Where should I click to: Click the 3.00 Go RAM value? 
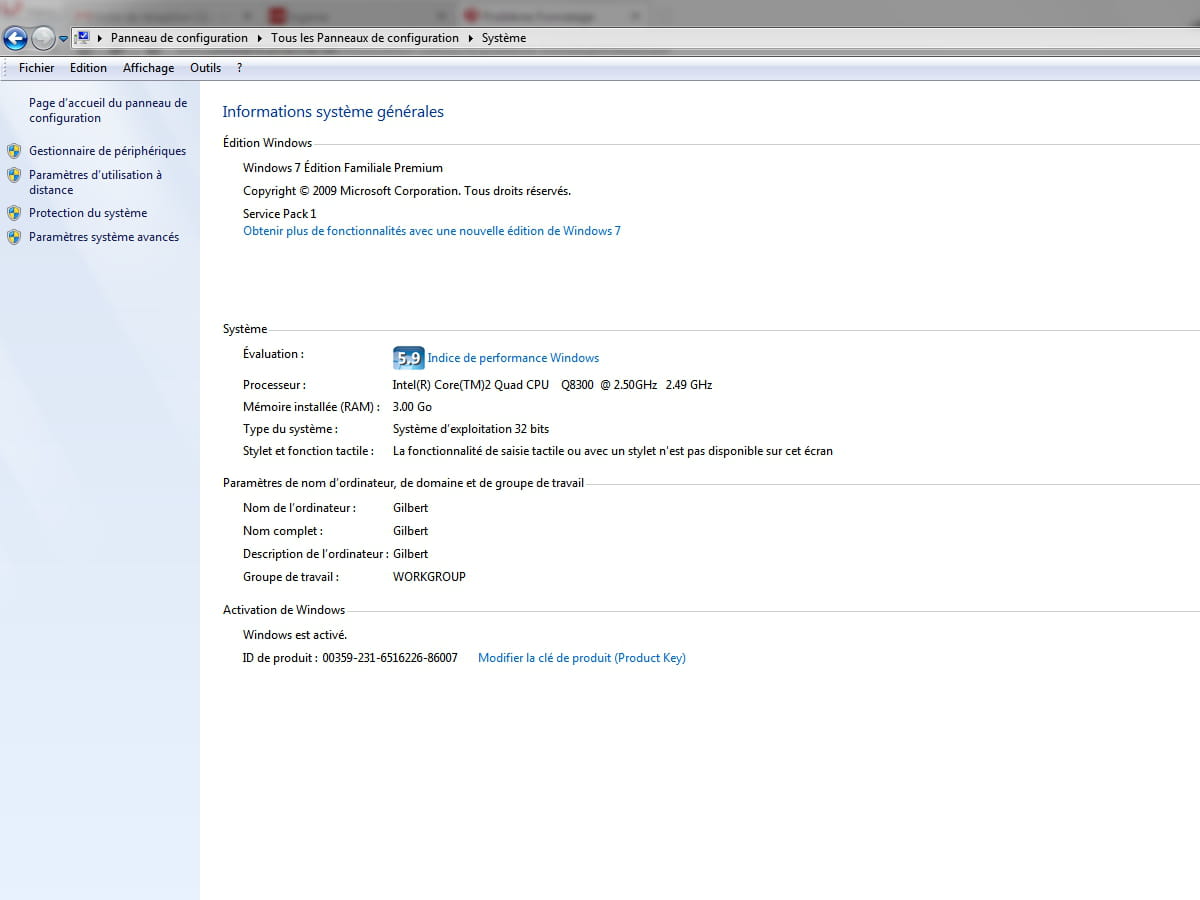(x=412, y=407)
